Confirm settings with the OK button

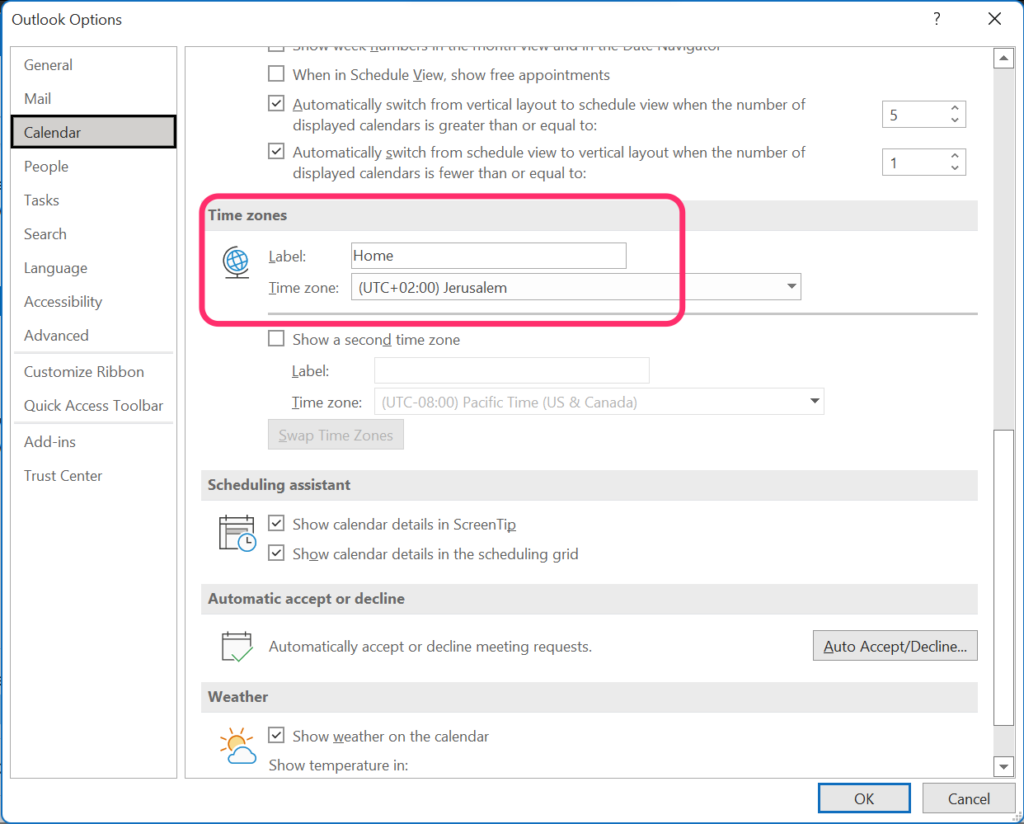[x=864, y=798]
